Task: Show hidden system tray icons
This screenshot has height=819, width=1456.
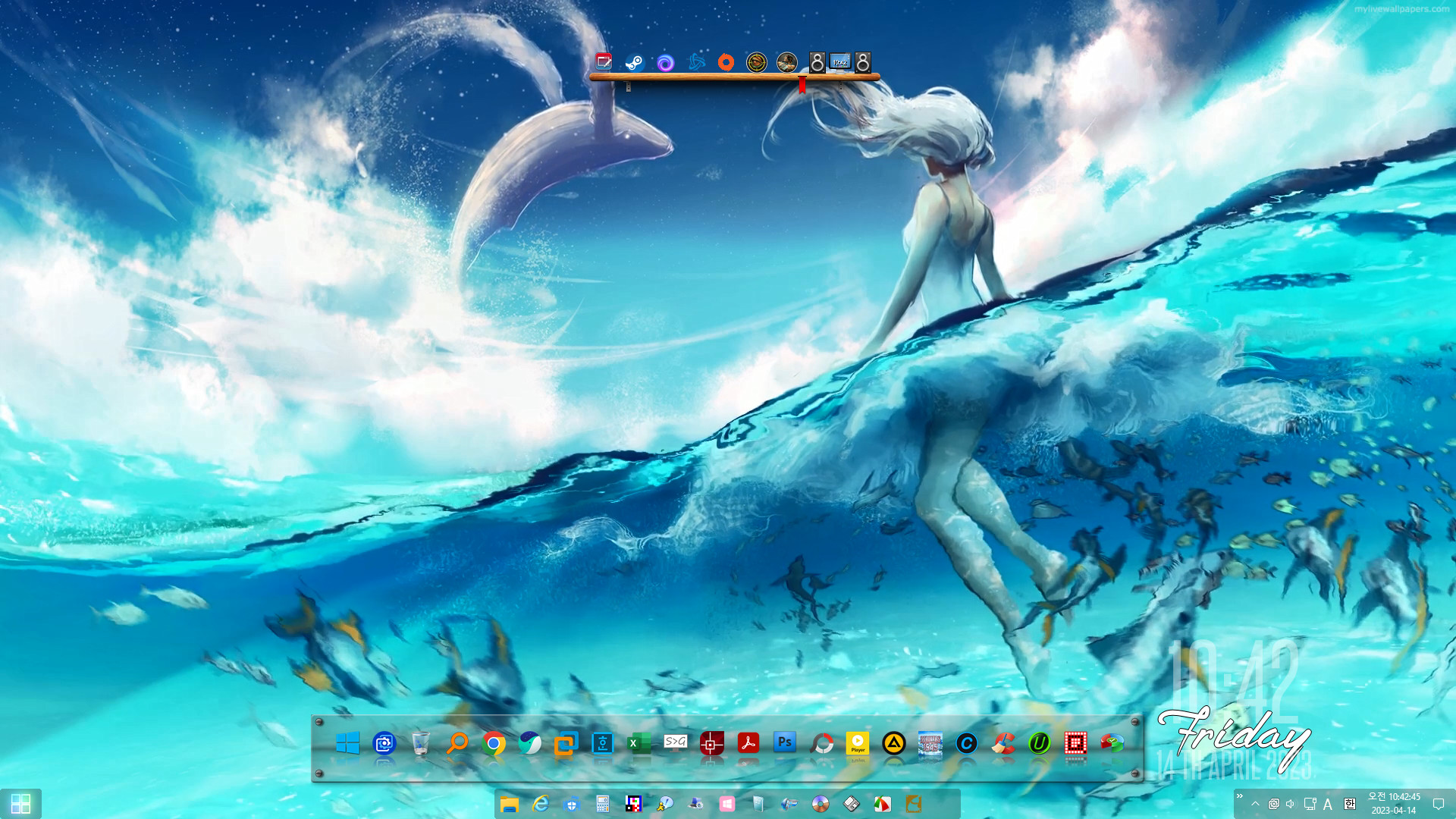Action: [1256, 804]
